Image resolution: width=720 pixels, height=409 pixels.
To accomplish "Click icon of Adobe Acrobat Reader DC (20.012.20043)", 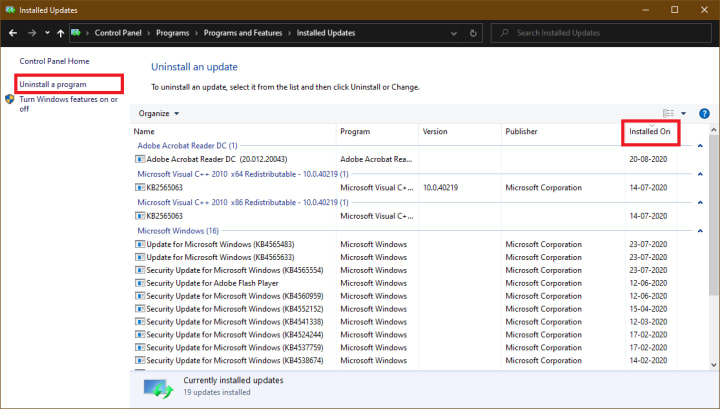I will [140, 159].
